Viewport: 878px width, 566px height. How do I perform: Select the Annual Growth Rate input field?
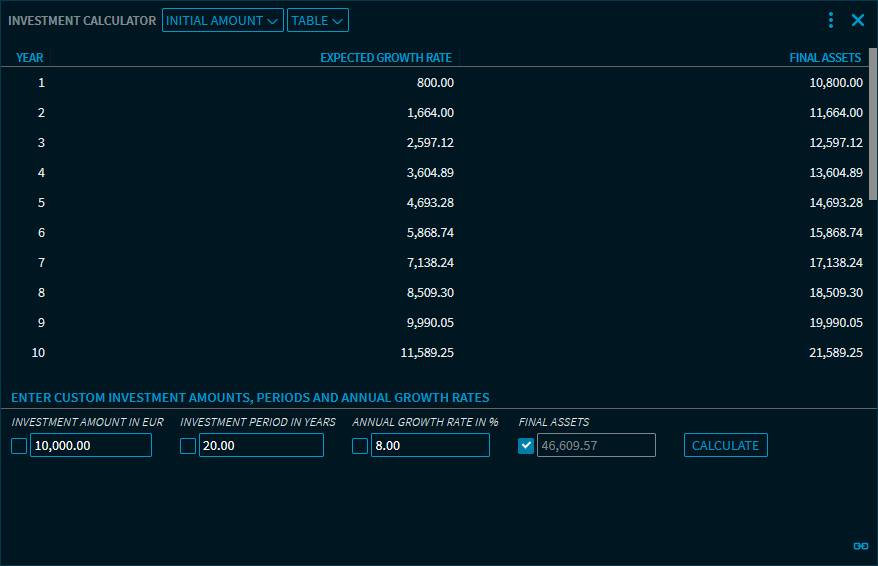pyautogui.click(x=430, y=446)
